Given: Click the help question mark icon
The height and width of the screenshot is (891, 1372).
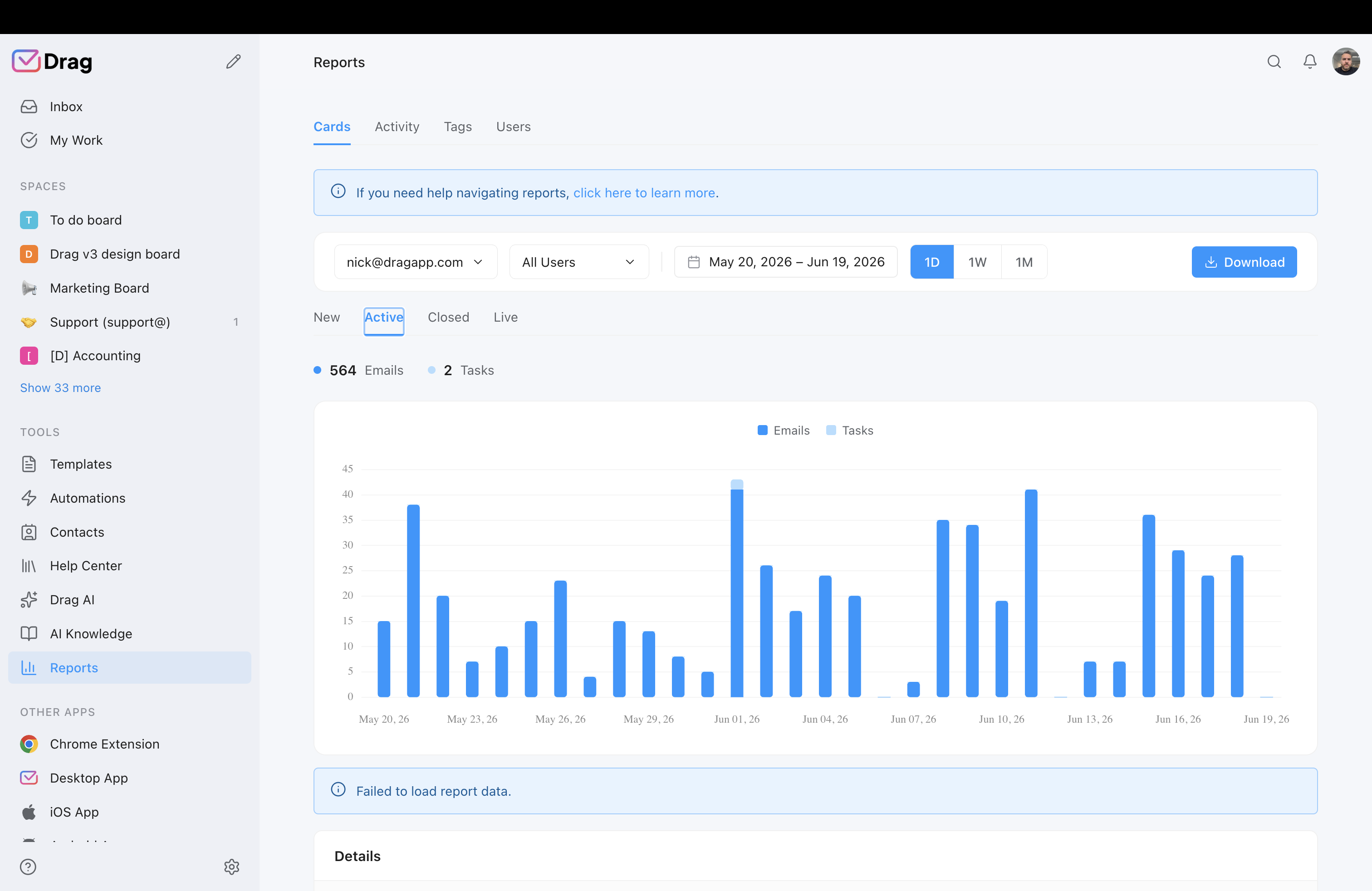Looking at the screenshot, I should [28, 867].
